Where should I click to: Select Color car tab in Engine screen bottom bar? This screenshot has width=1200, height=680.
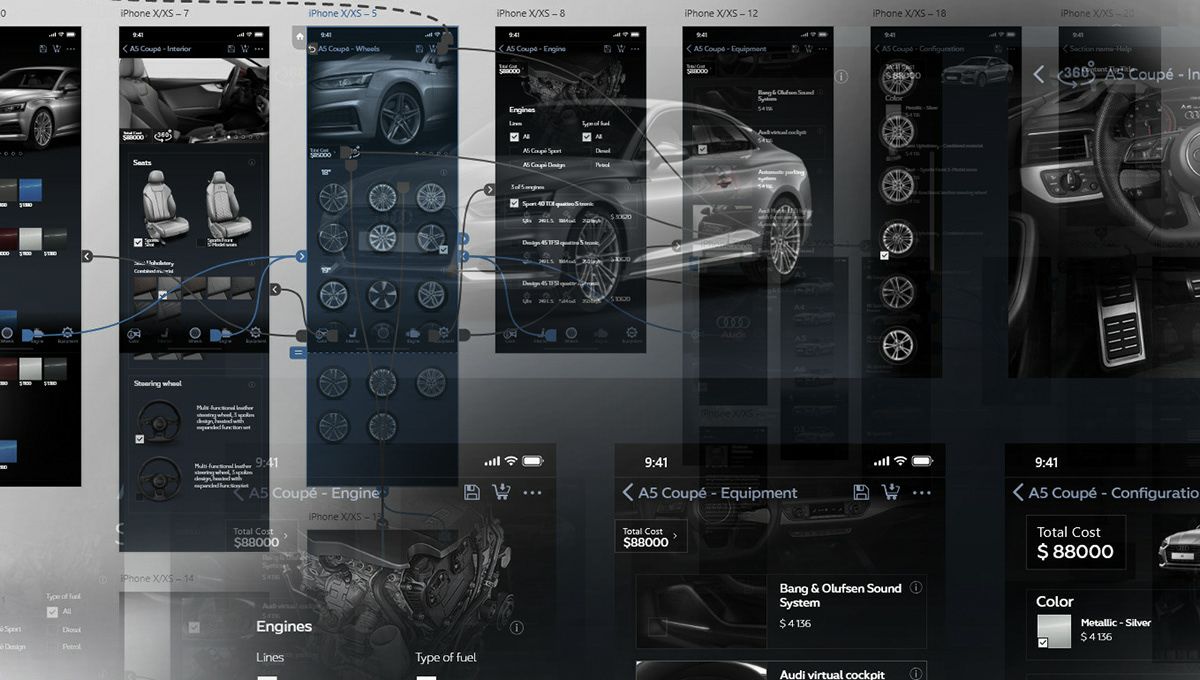pos(512,334)
